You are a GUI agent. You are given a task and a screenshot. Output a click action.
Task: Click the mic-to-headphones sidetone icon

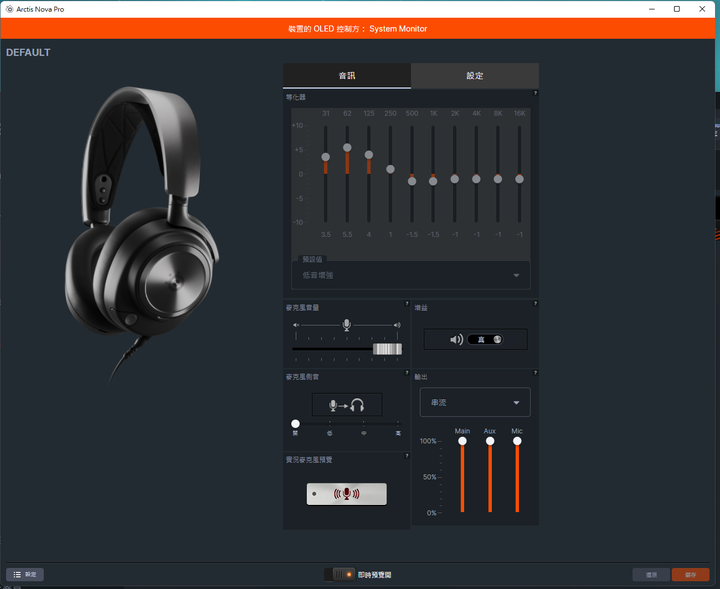click(x=347, y=405)
